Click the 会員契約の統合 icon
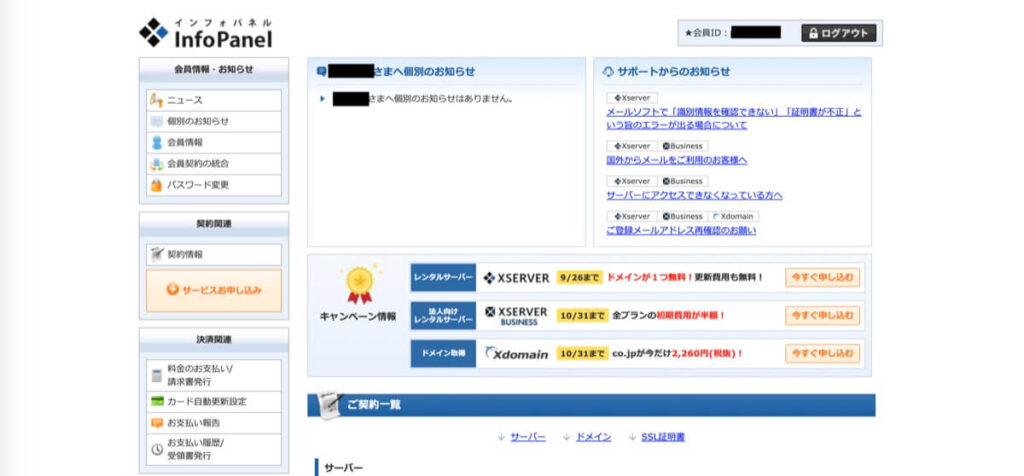 pyautogui.click(x=157, y=164)
